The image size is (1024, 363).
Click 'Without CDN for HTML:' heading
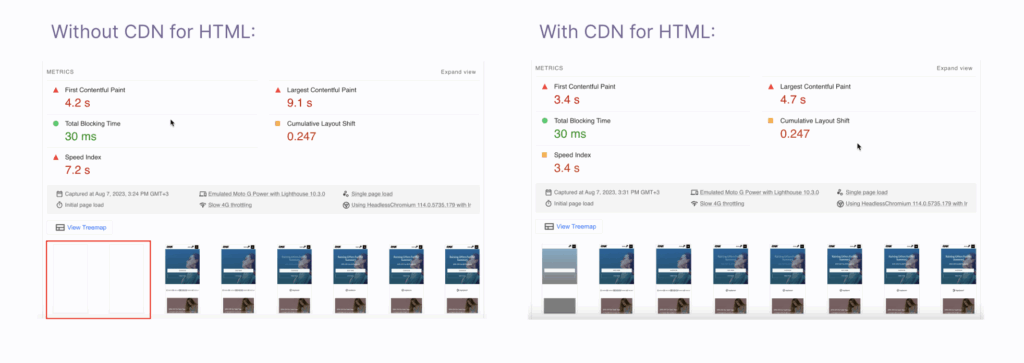tap(152, 31)
